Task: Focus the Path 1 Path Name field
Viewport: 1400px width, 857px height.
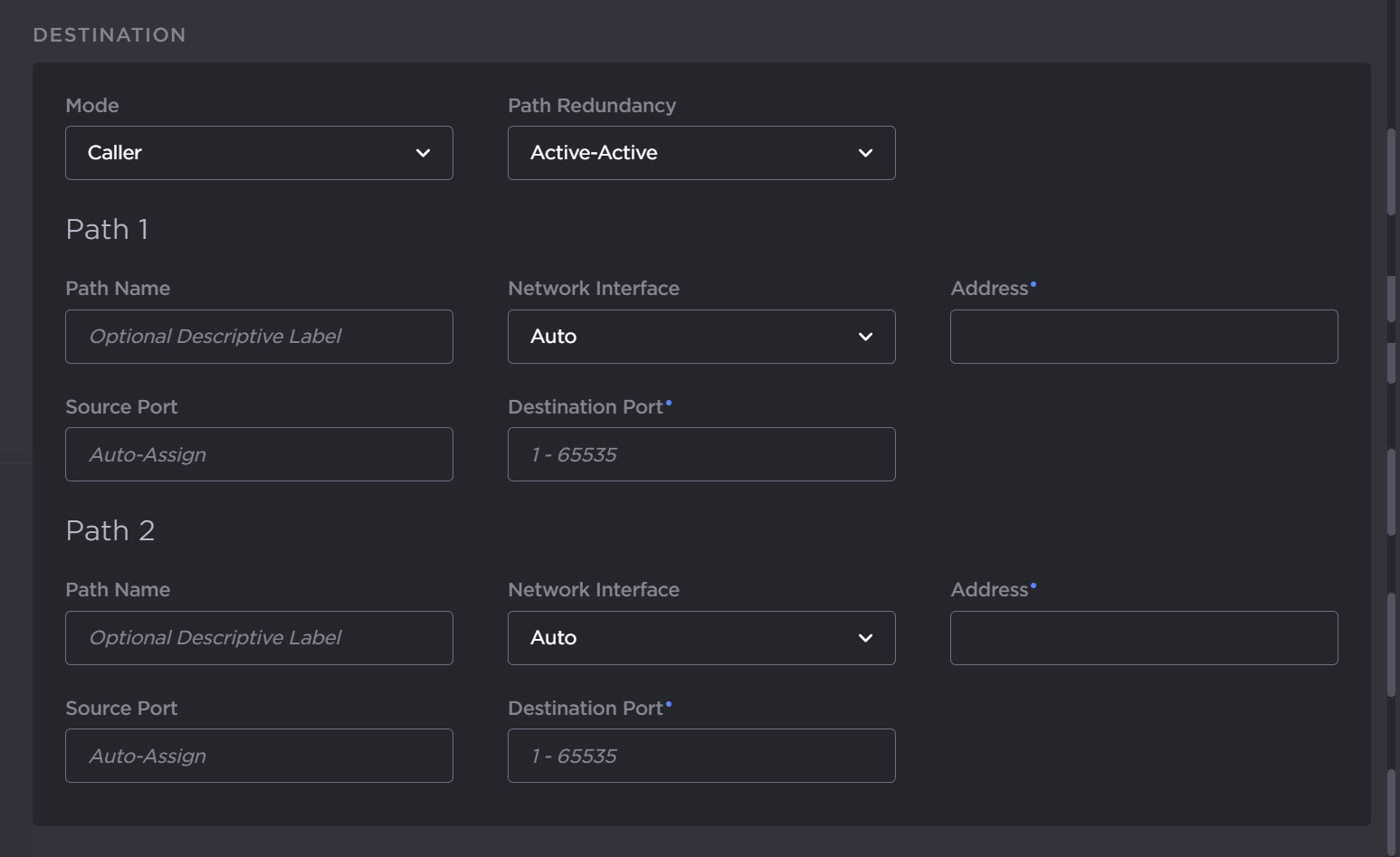Action: click(258, 337)
